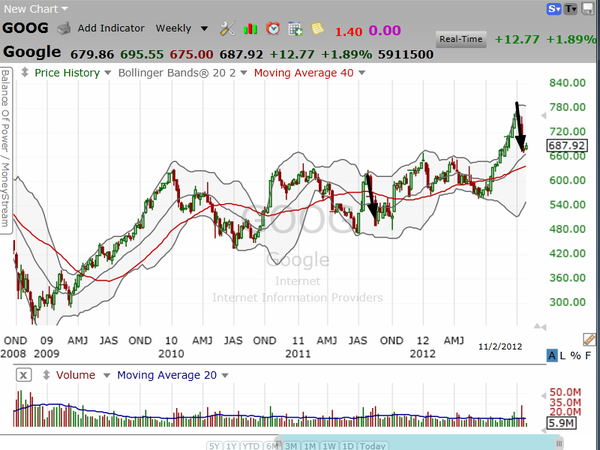Screen dimensions: 600x450
Task: Click the 840.00 price axis label
Action: pyautogui.click(x=567, y=83)
